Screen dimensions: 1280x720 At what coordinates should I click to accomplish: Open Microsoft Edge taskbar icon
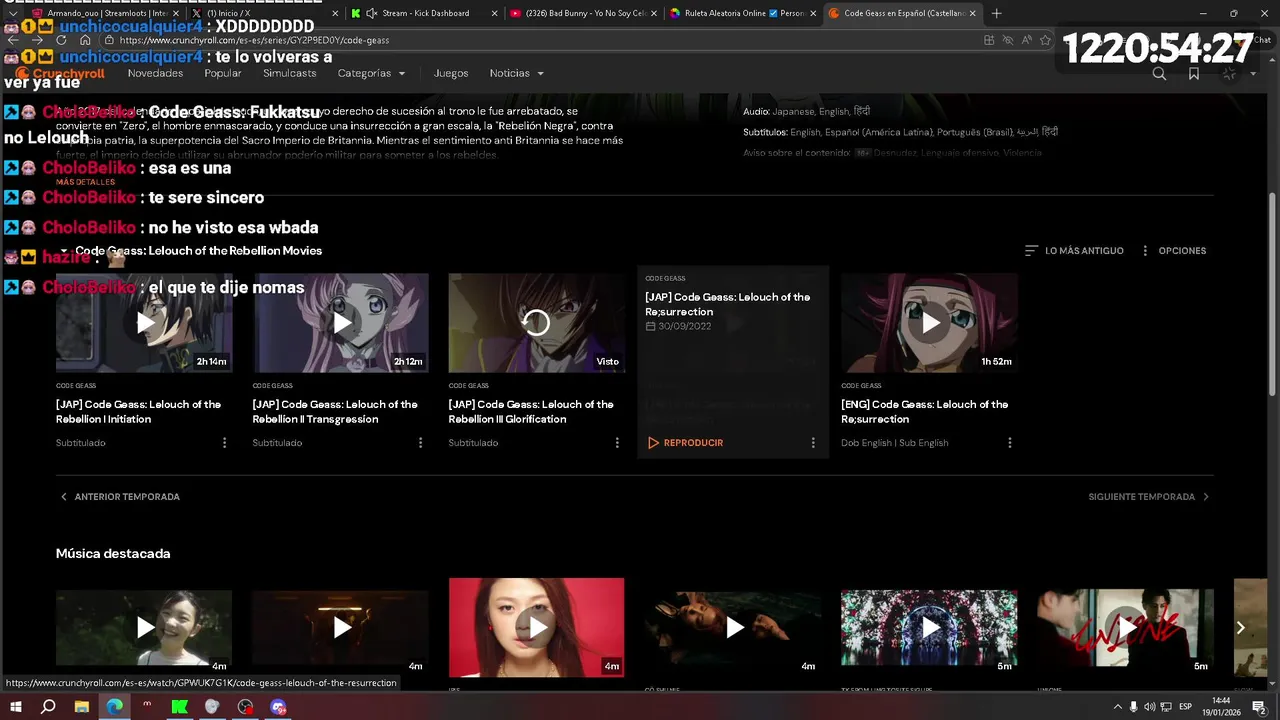(114, 707)
